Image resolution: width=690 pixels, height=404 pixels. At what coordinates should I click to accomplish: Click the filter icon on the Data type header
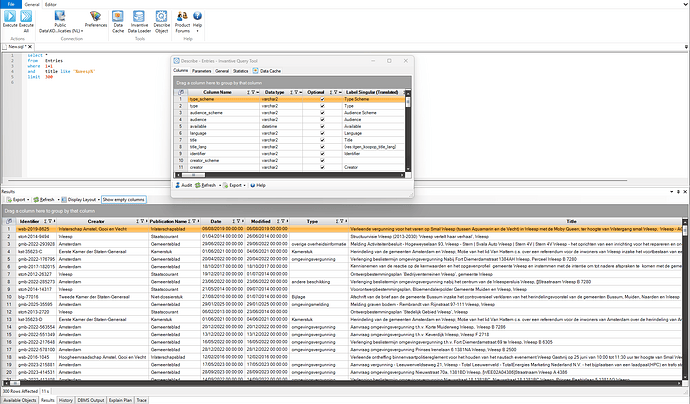coord(296,92)
